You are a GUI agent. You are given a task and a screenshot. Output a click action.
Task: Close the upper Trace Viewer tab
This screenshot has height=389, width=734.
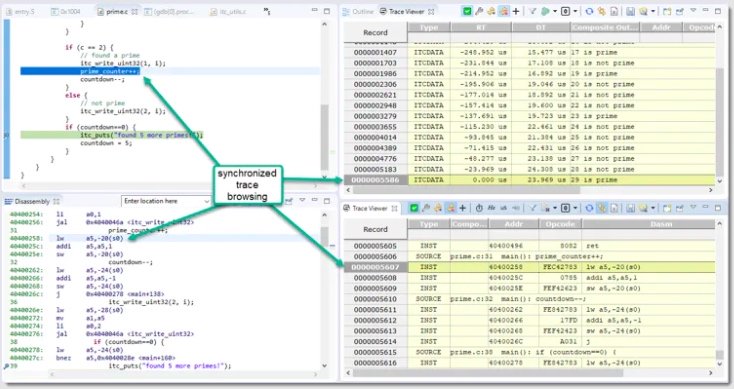click(x=431, y=11)
